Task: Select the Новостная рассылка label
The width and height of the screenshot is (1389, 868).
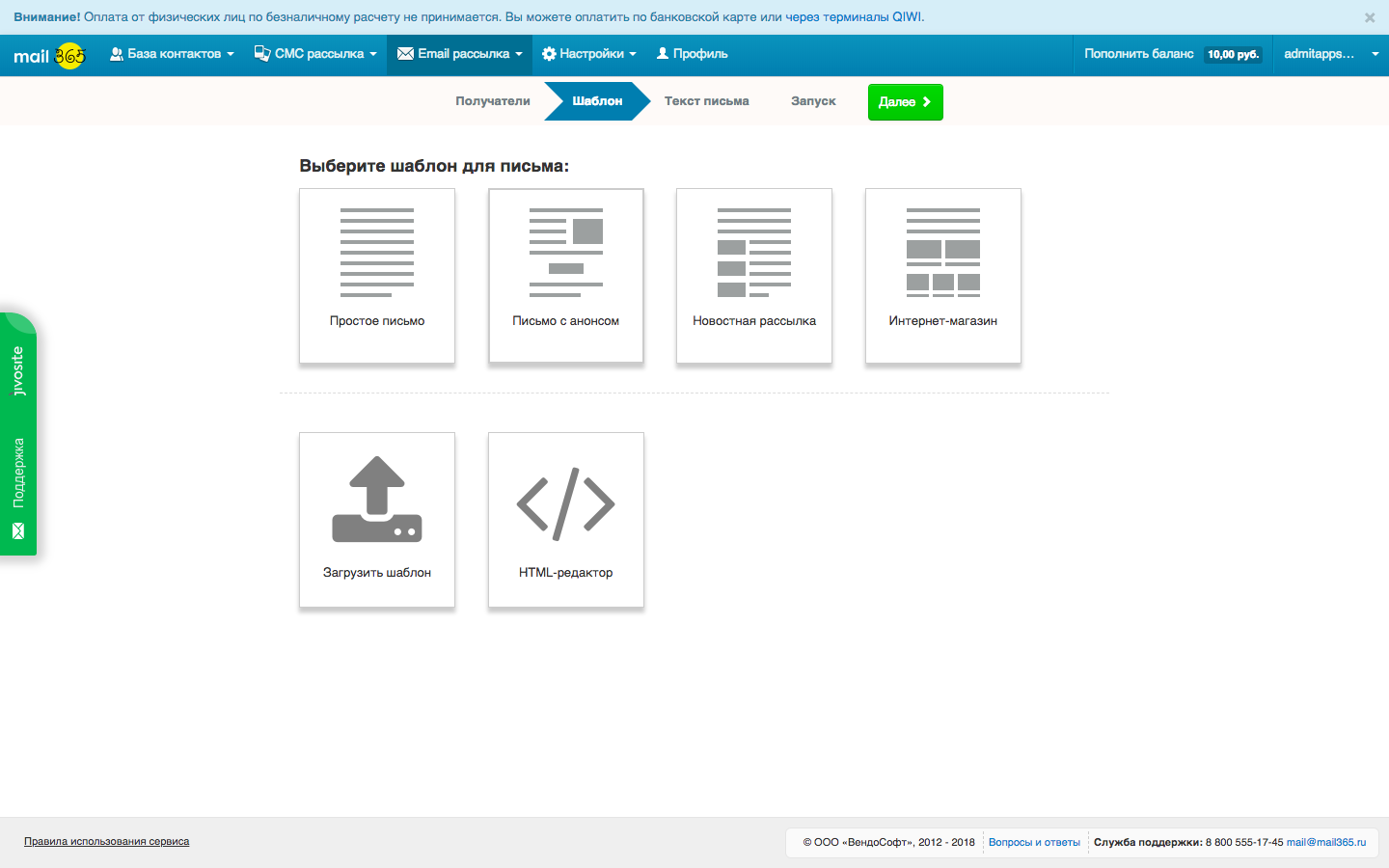Action: pyautogui.click(x=754, y=321)
